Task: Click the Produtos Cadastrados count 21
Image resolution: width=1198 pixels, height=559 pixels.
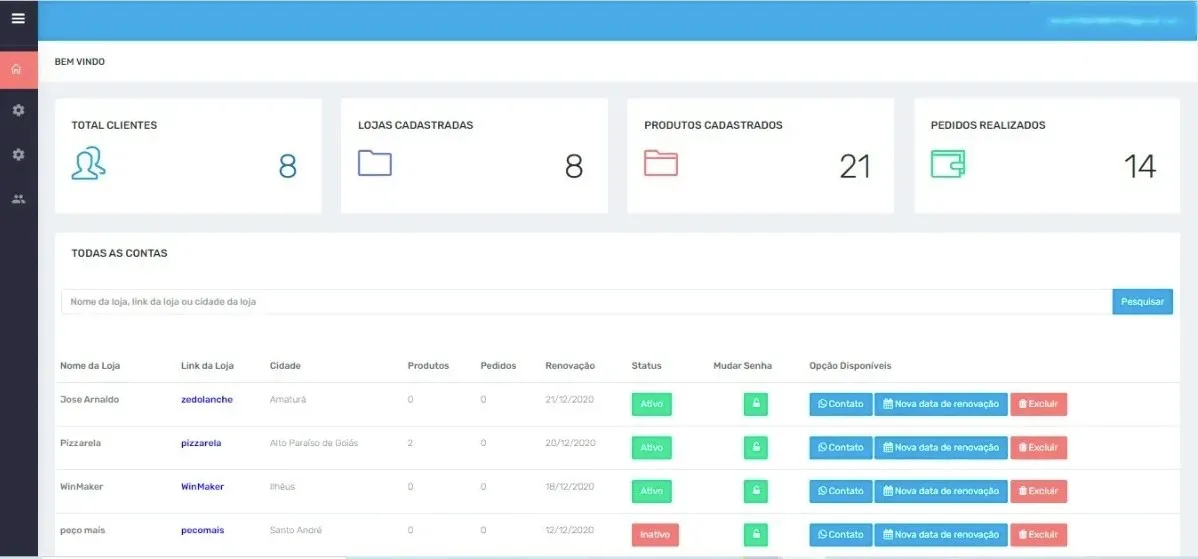Action: pos(855,166)
